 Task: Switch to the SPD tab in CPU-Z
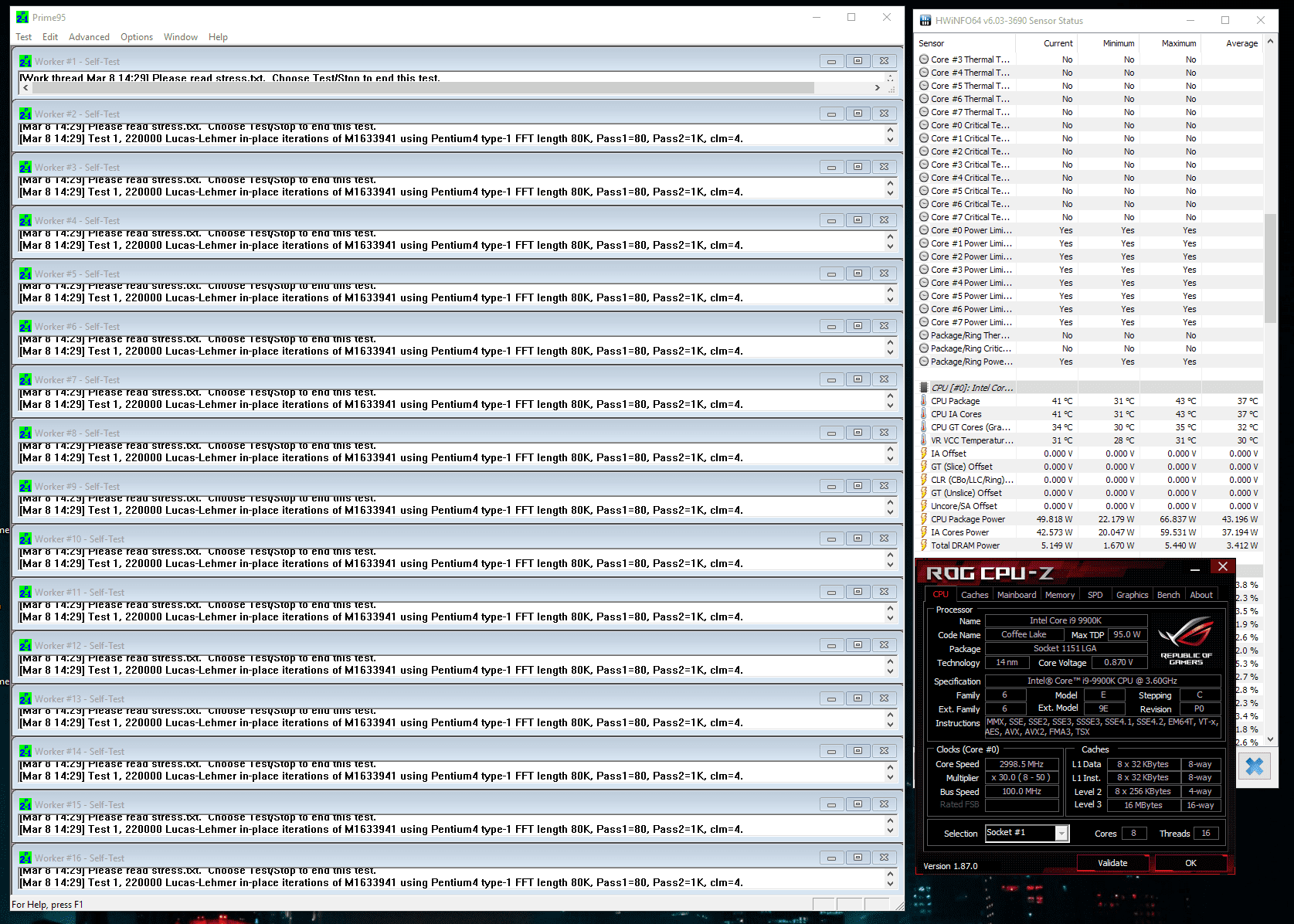[x=1095, y=595]
